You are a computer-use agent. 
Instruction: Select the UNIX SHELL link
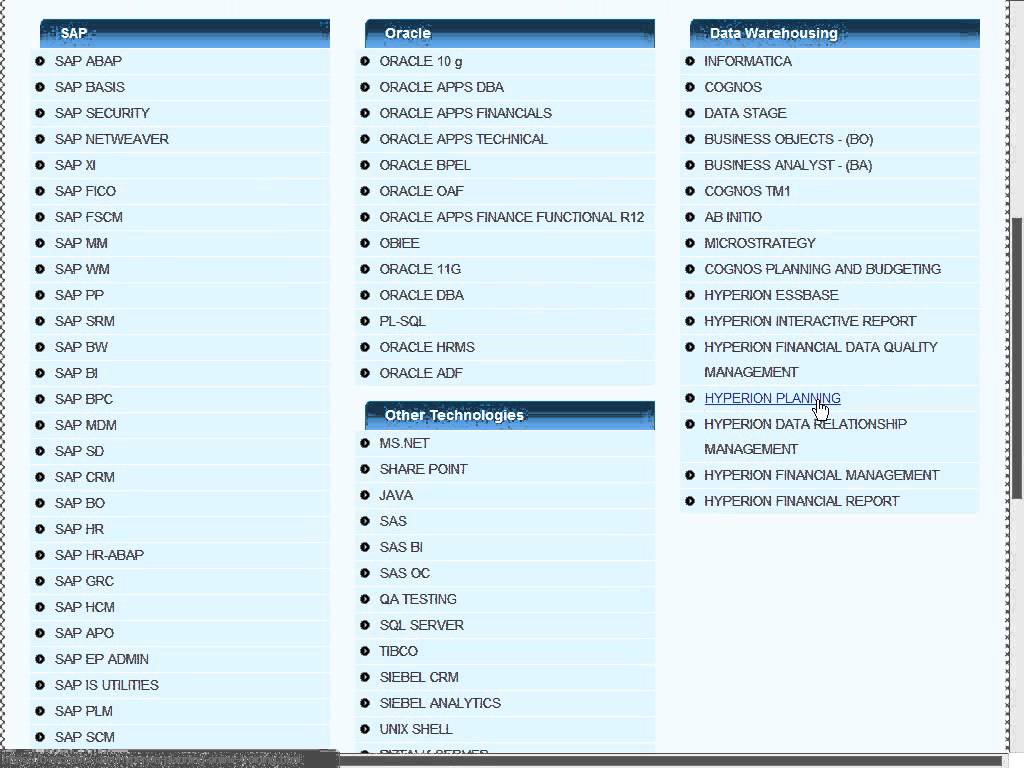coord(416,729)
